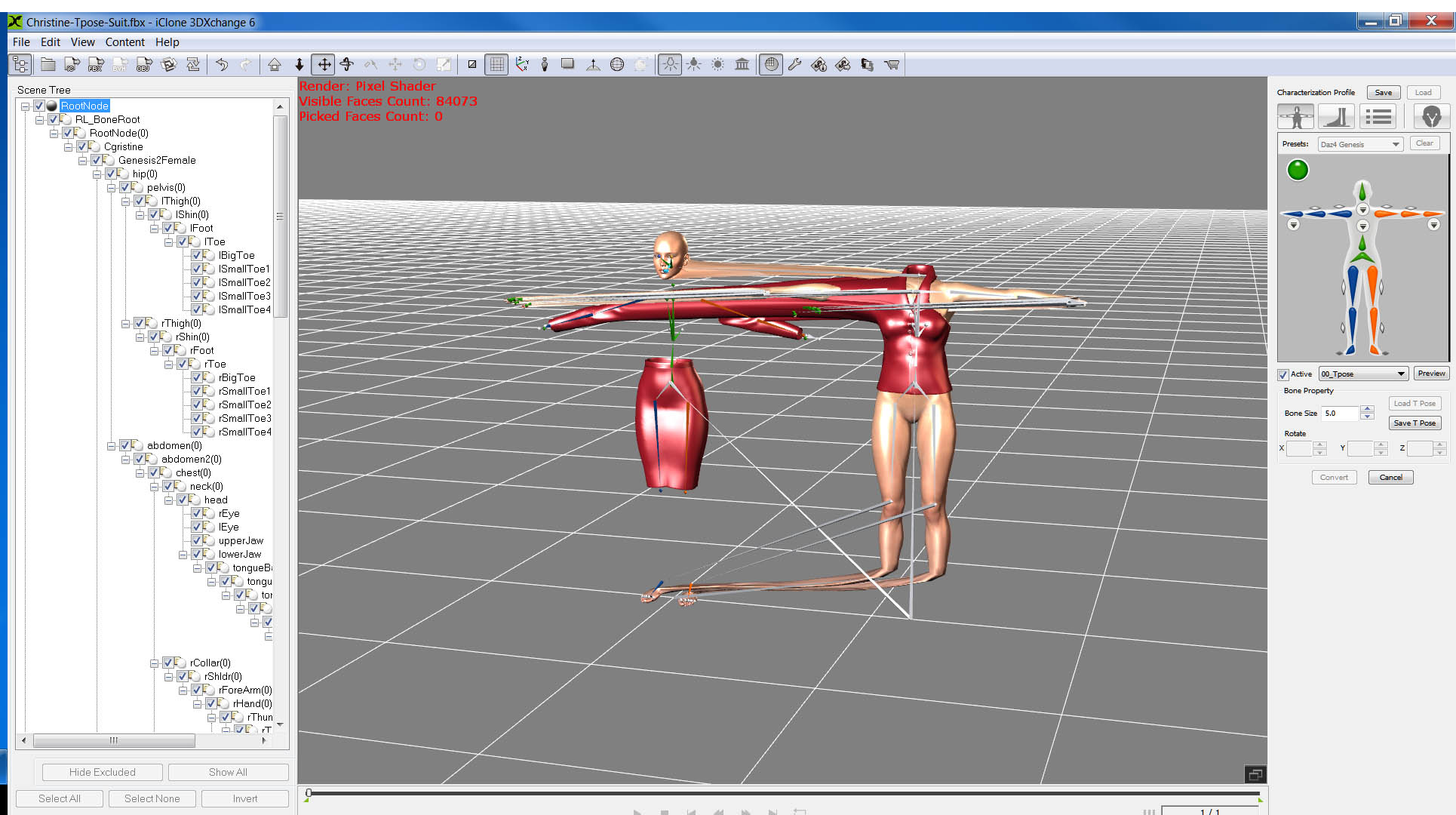Click the export OBJ icon

point(144,65)
